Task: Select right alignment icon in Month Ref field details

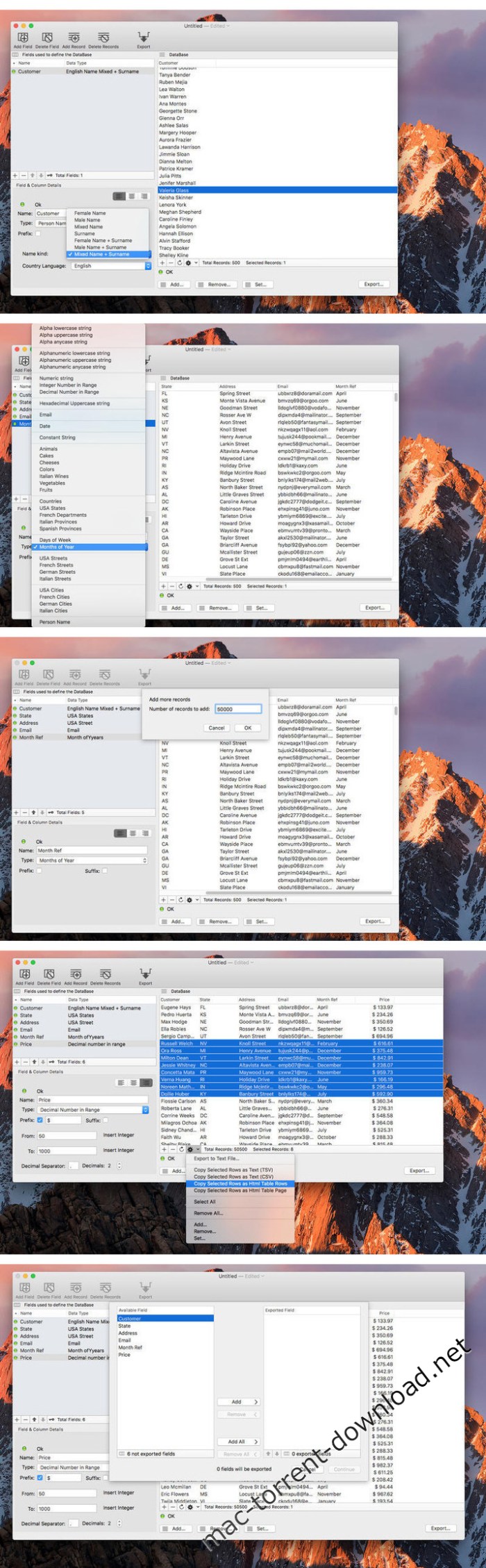Action: [x=145, y=833]
